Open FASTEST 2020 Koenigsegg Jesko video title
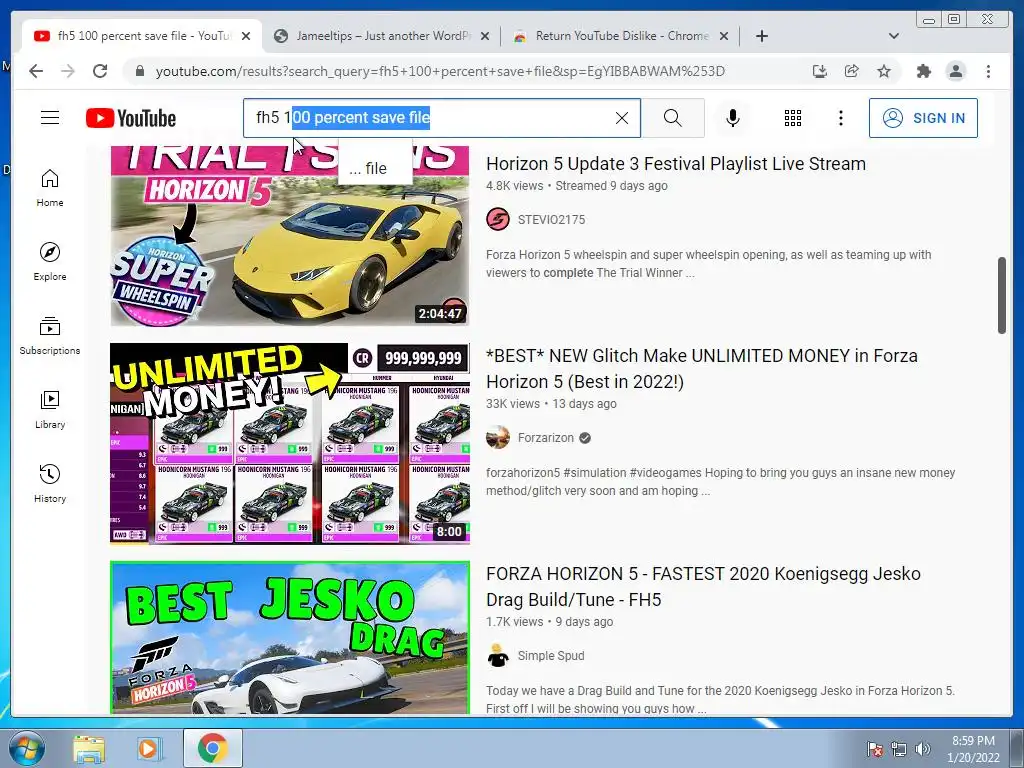The image size is (1024, 768). (703, 586)
